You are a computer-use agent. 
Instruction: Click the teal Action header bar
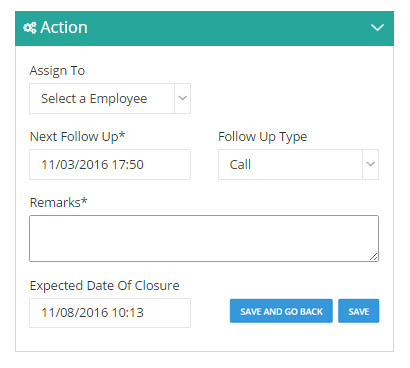[x=204, y=28]
